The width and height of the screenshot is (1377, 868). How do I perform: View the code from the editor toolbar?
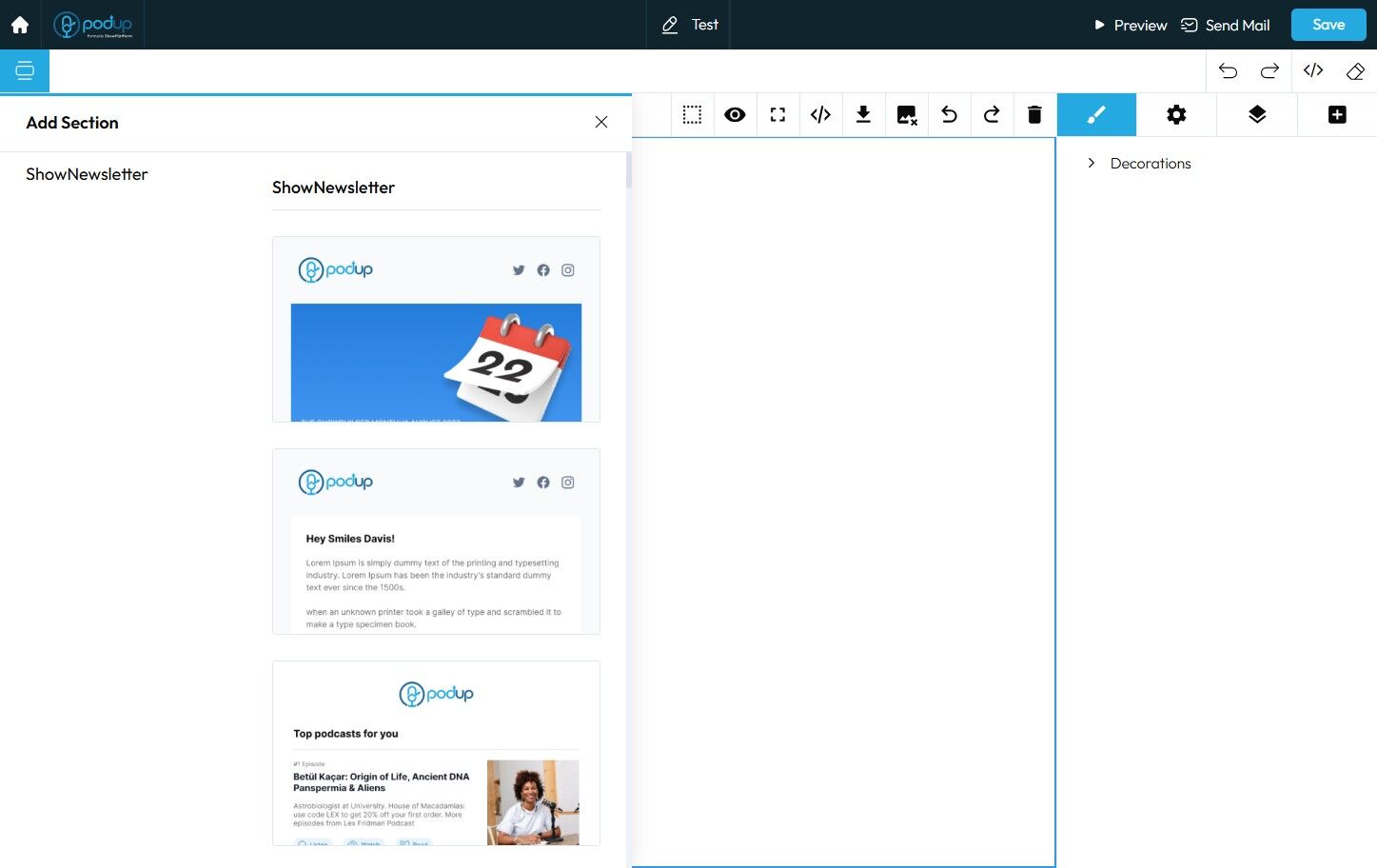click(820, 115)
